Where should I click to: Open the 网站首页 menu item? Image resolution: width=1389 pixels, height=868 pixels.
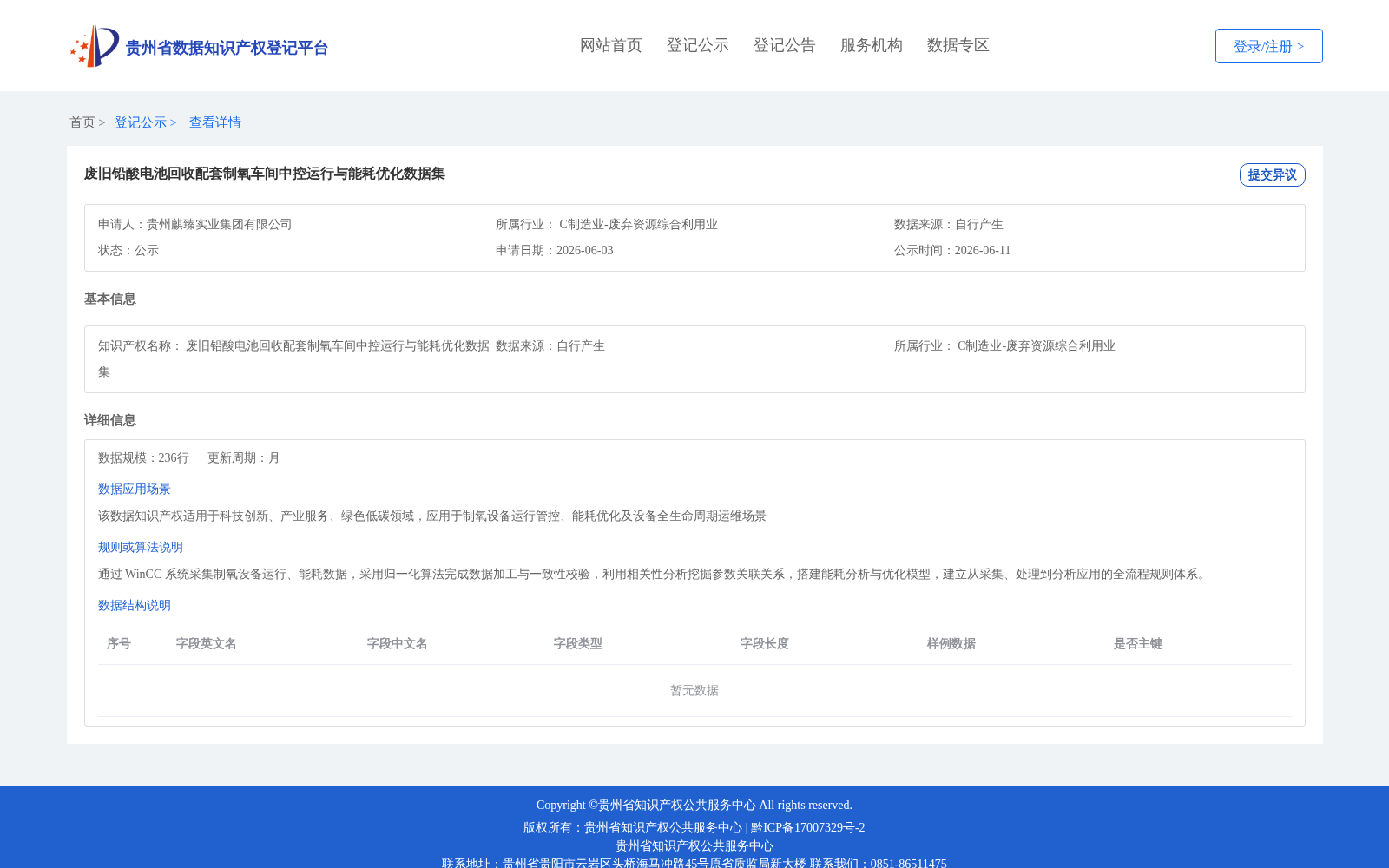(x=611, y=45)
